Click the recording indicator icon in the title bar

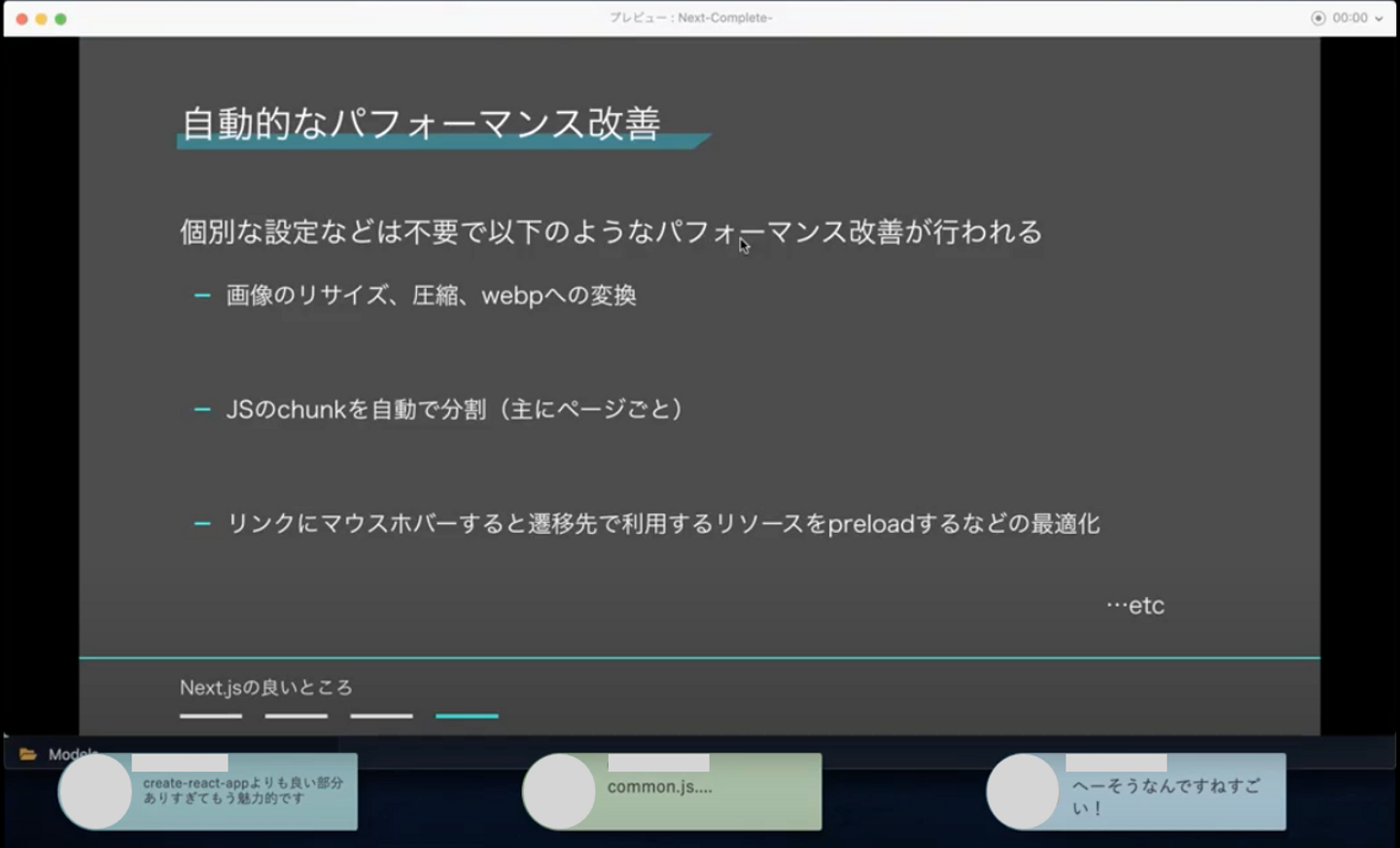[1317, 18]
